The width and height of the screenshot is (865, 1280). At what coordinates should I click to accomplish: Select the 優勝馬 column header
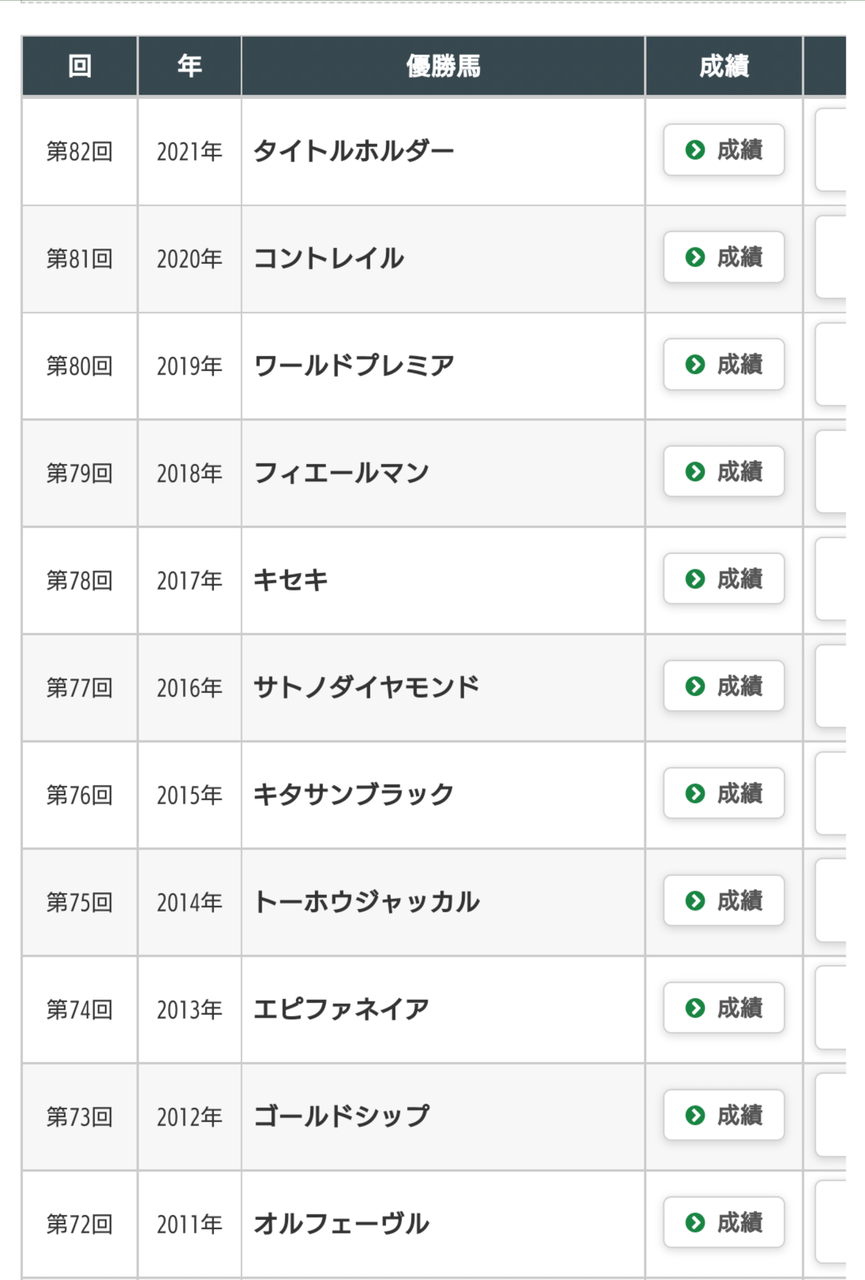point(443,66)
